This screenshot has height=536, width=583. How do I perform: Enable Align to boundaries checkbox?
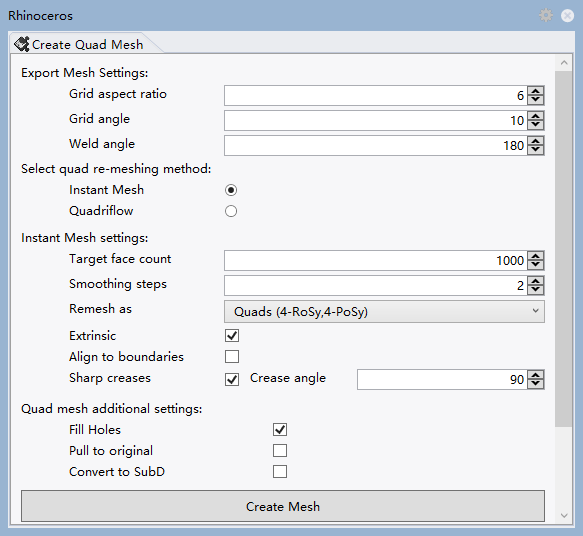[x=232, y=356]
